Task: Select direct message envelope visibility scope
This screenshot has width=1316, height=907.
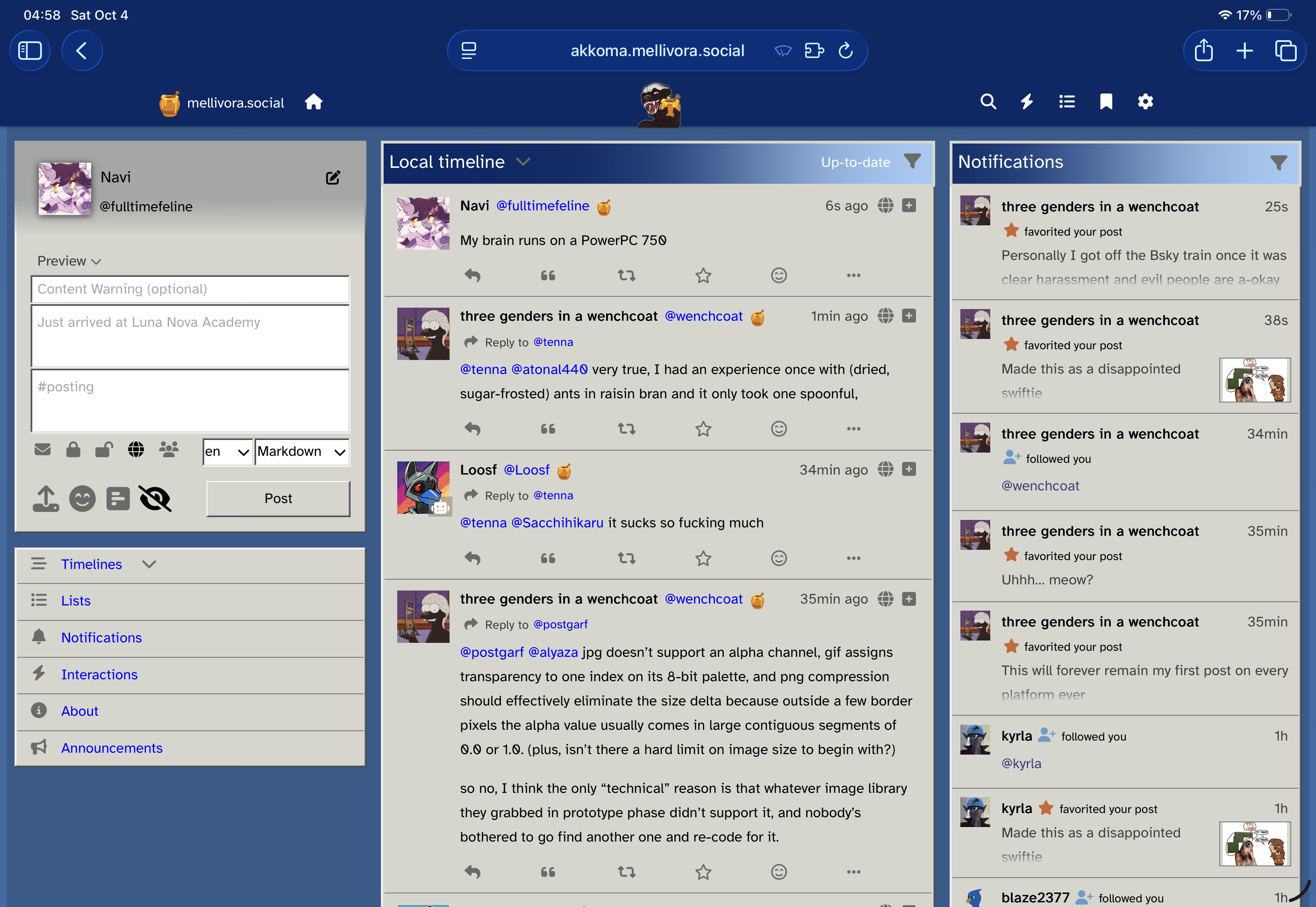Action: pos(43,449)
